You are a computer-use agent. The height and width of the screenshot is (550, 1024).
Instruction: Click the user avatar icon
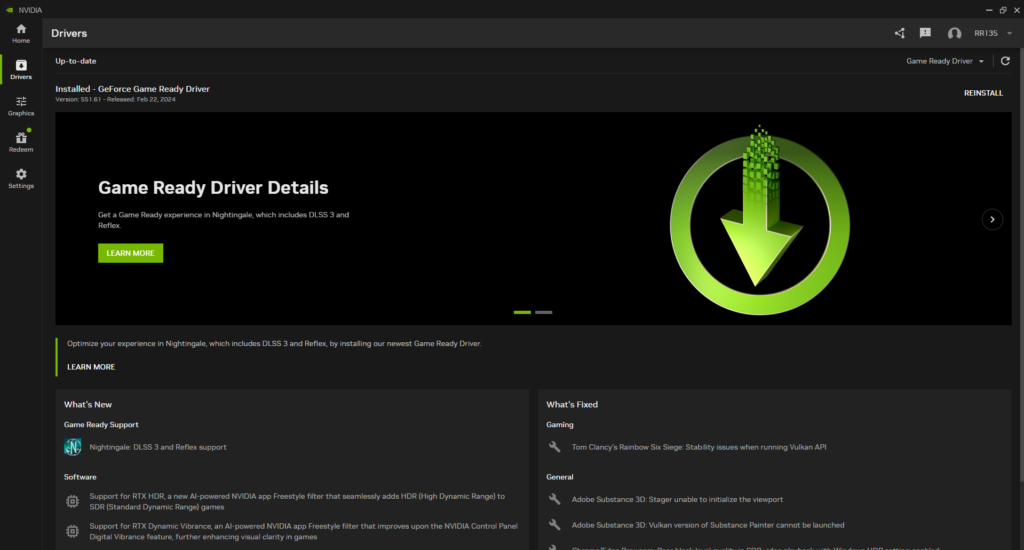click(954, 33)
